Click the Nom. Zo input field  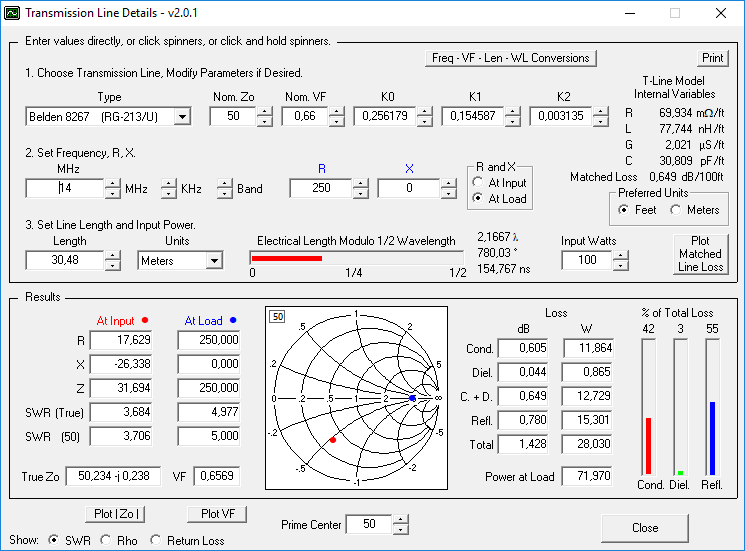pyautogui.click(x=233, y=116)
